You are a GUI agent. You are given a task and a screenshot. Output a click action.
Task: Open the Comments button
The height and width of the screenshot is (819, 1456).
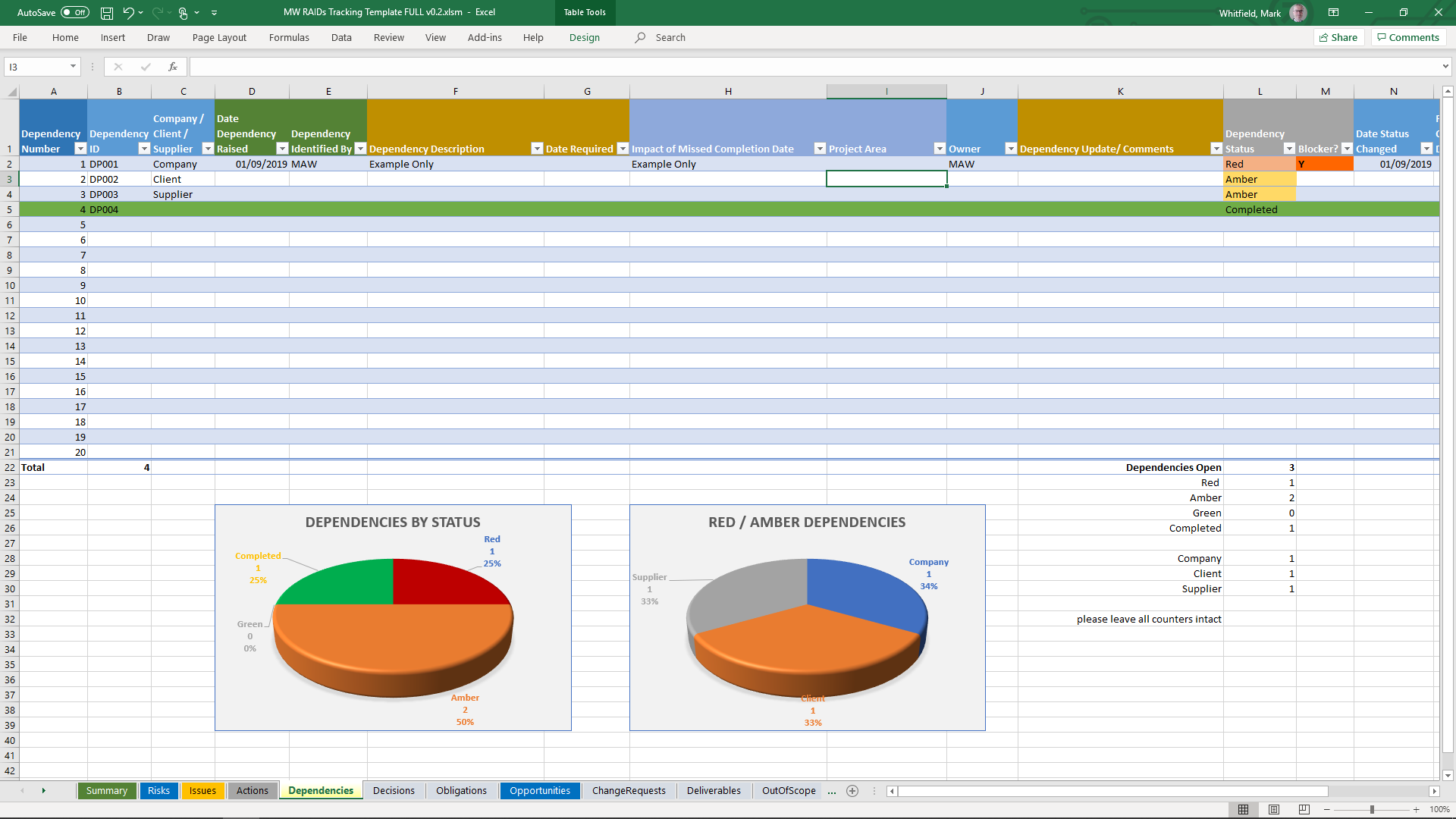(1408, 37)
